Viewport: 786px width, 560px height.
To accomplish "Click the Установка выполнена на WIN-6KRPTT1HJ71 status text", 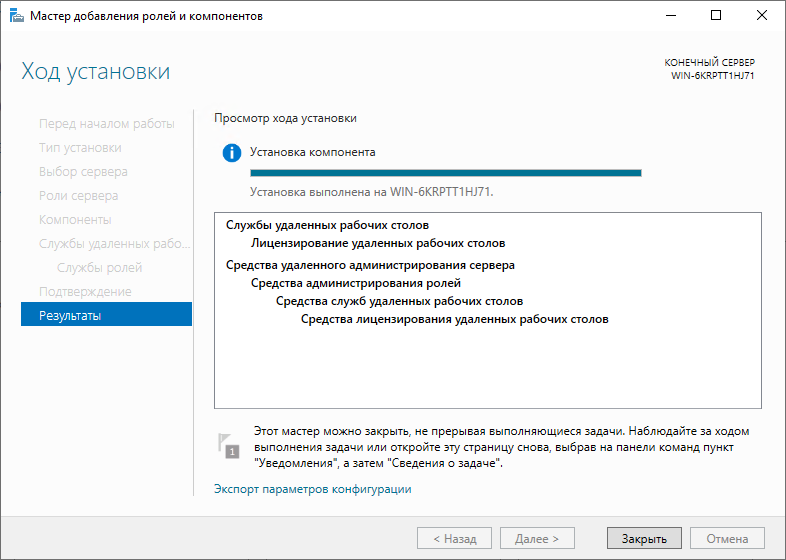I will (x=372, y=192).
